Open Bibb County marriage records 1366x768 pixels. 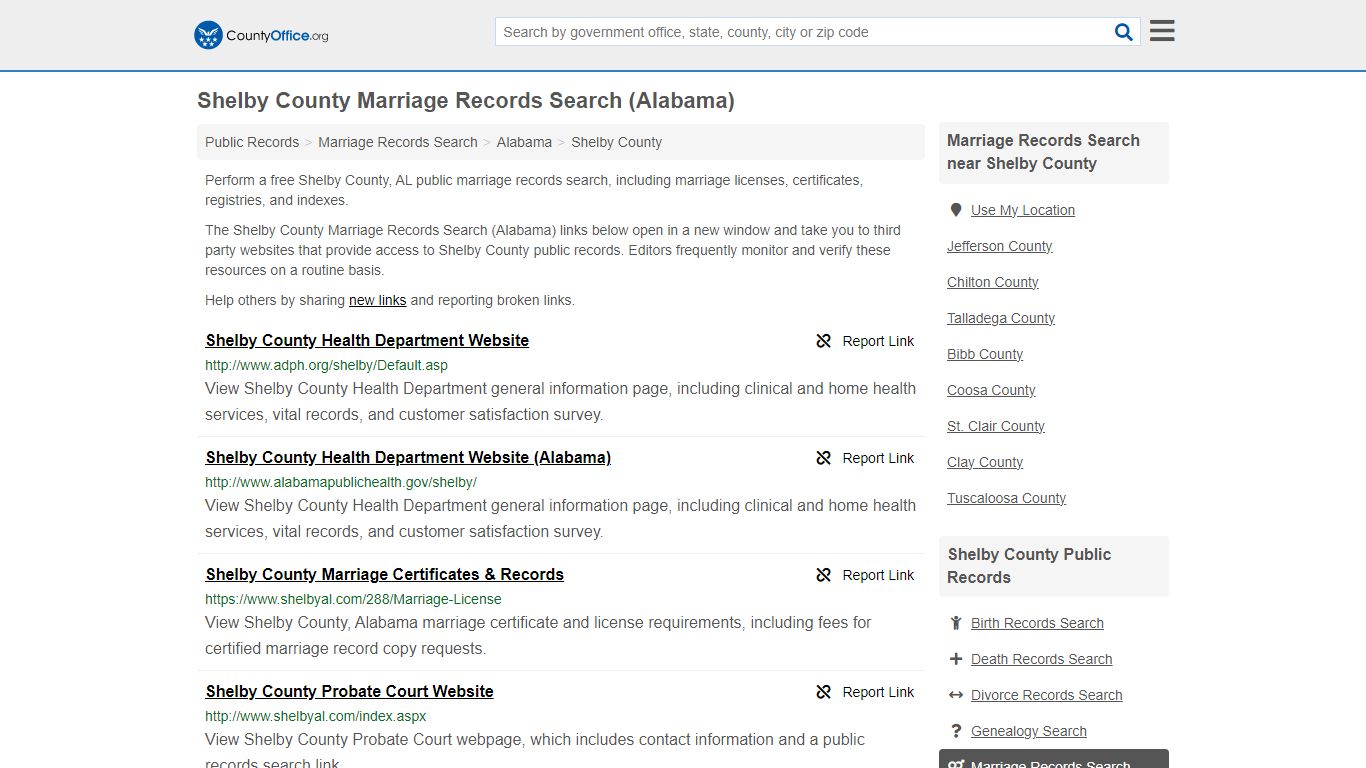985,354
